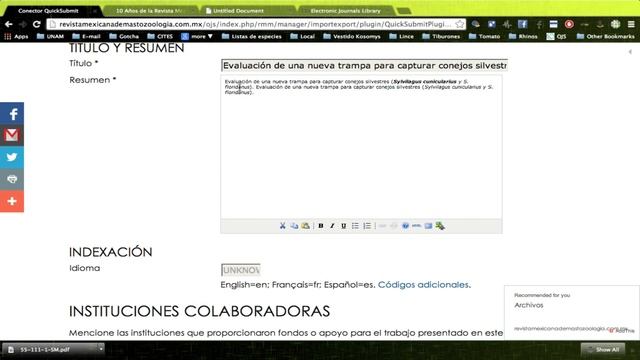Open the Tiburones bookmarks folder
Viewport: 640px width, 360px height.
pyautogui.click(x=441, y=36)
